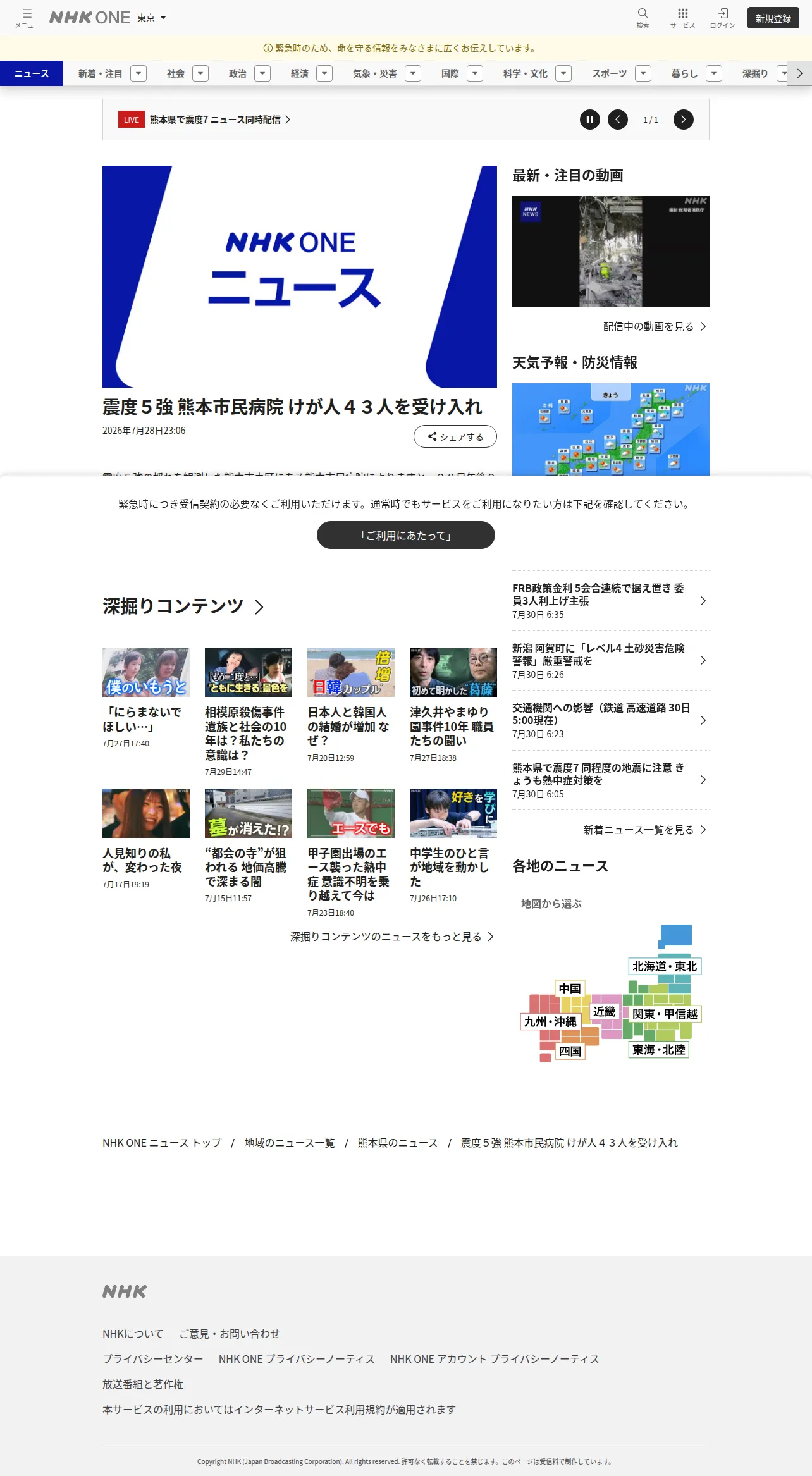Click the シェアする button

tap(455, 436)
